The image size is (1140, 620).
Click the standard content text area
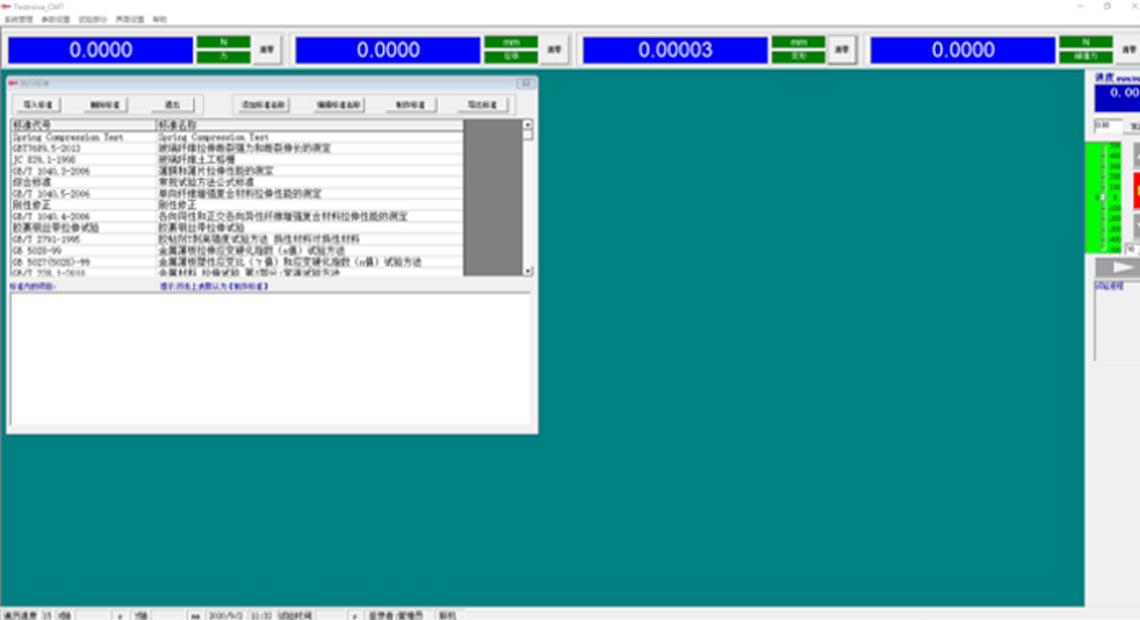(x=270, y=359)
